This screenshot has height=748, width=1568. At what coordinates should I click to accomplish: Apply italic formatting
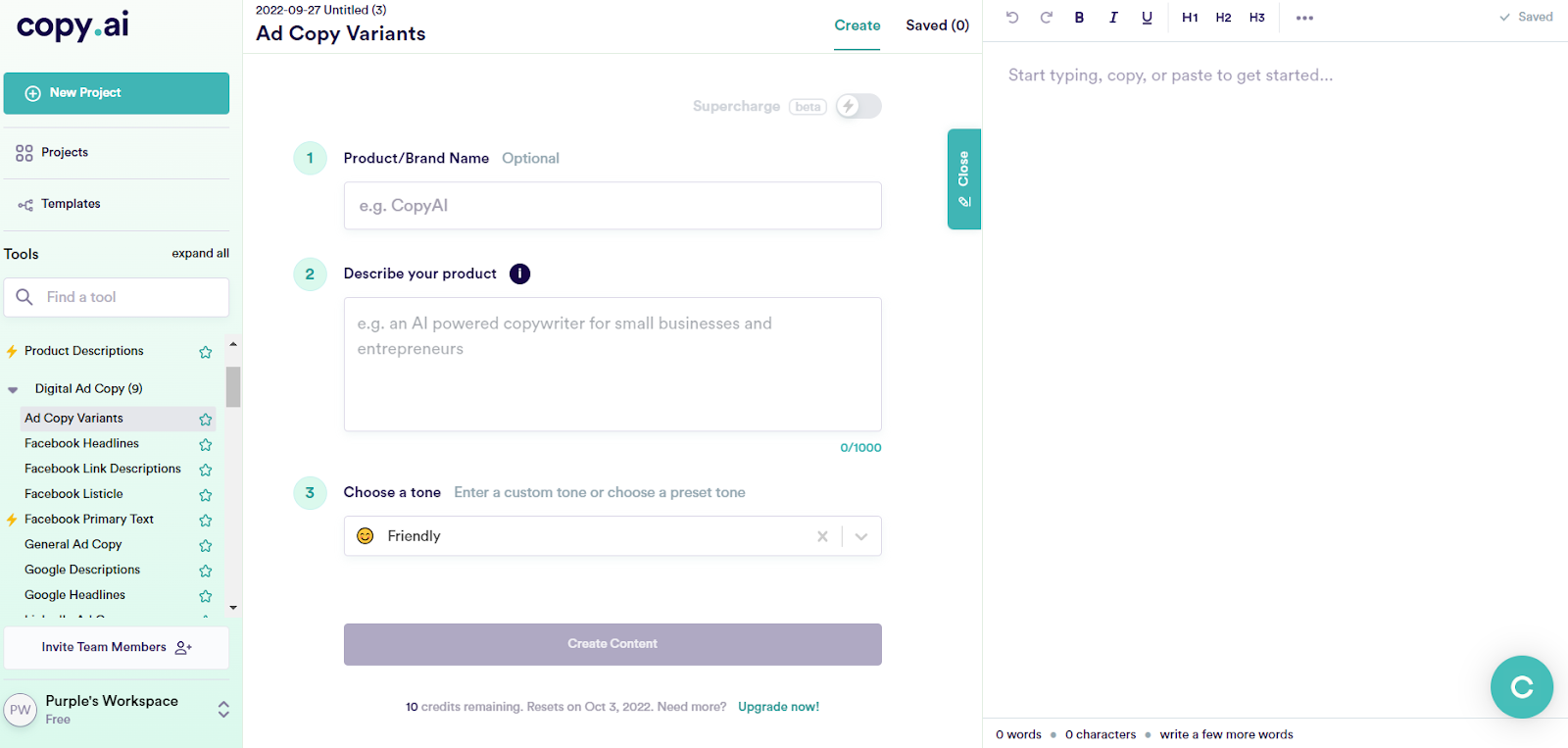pyautogui.click(x=1113, y=18)
